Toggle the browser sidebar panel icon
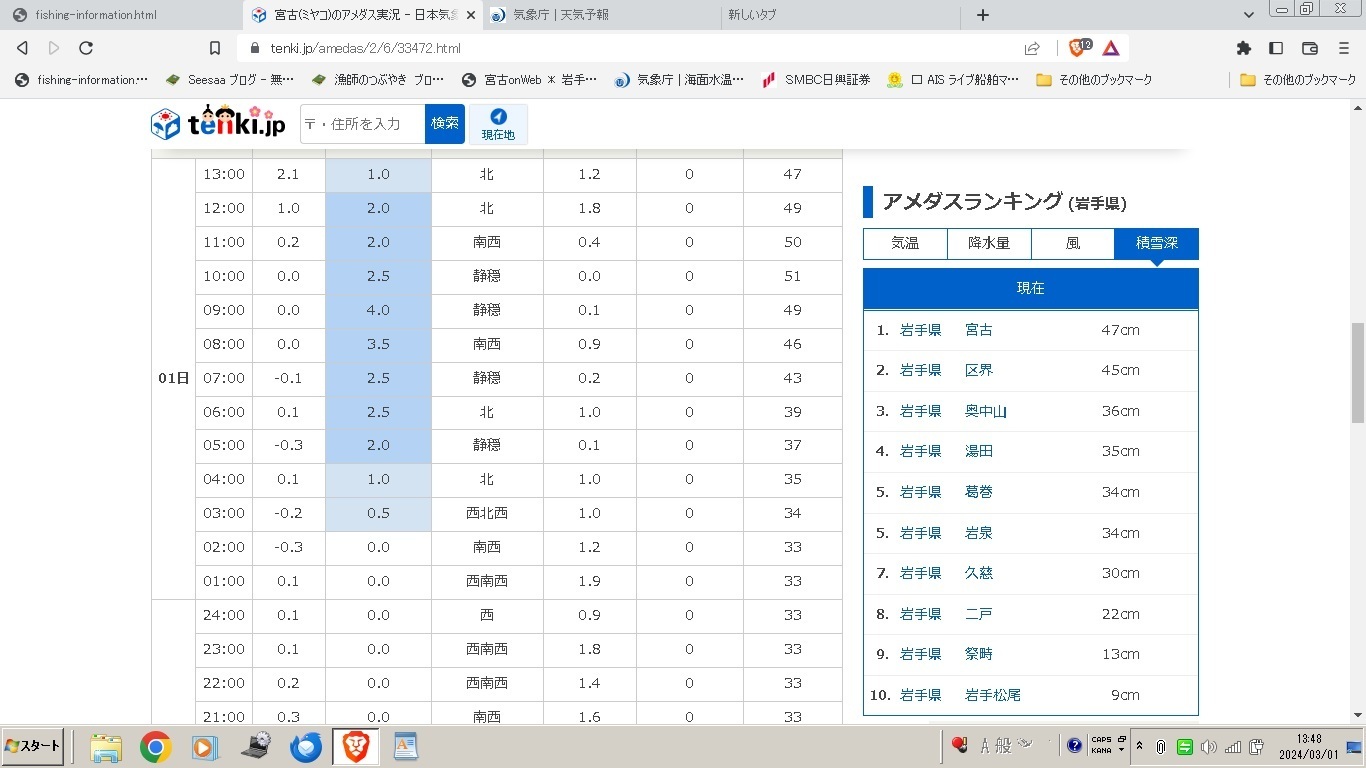The height and width of the screenshot is (768, 1366). click(1276, 48)
